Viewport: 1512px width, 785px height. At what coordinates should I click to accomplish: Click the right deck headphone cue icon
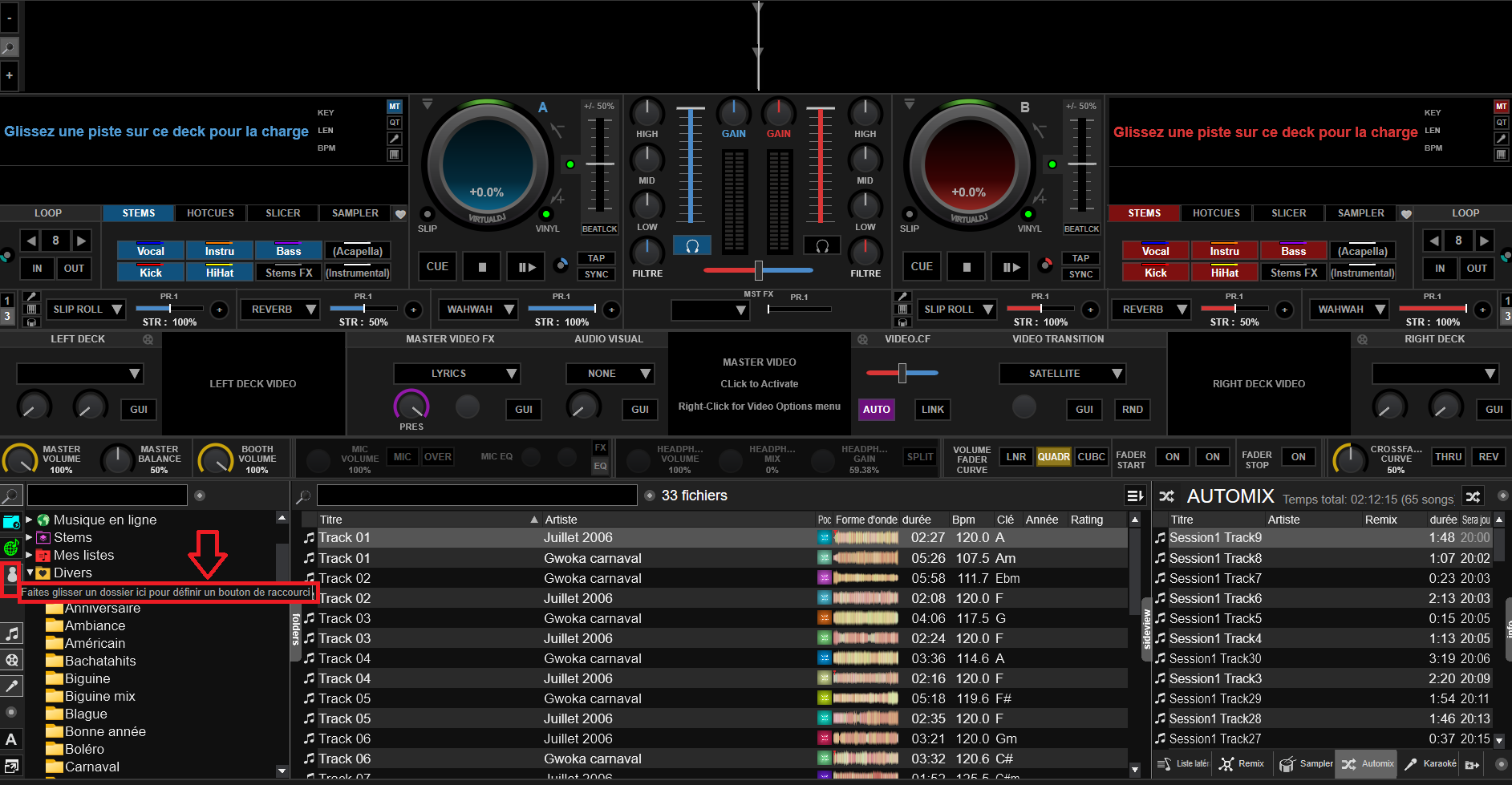pos(822,246)
